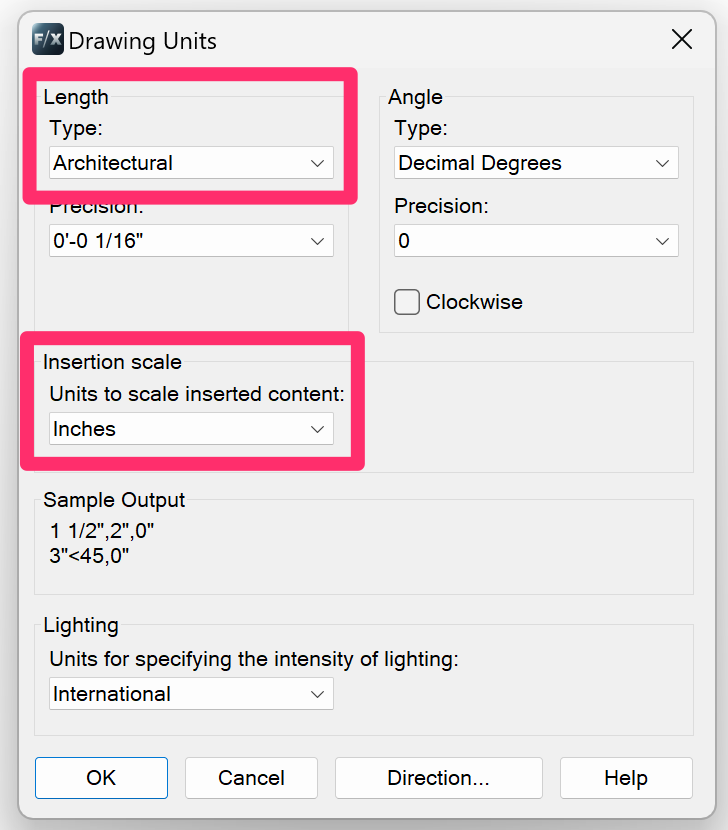Click the F/X logo icon in title bar
This screenshot has width=728, height=830.
point(48,40)
